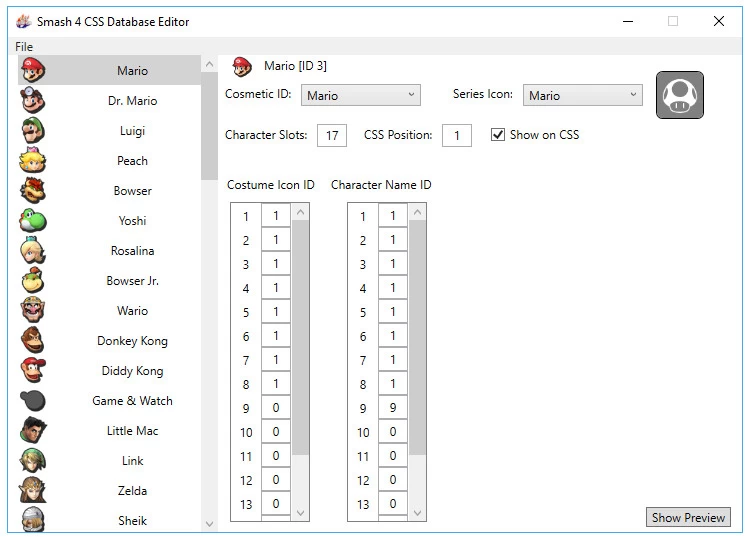Image resolution: width=750 pixels, height=540 pixels.
Task: Select the "Bowser Jr." list entry text
Action: 132,281
